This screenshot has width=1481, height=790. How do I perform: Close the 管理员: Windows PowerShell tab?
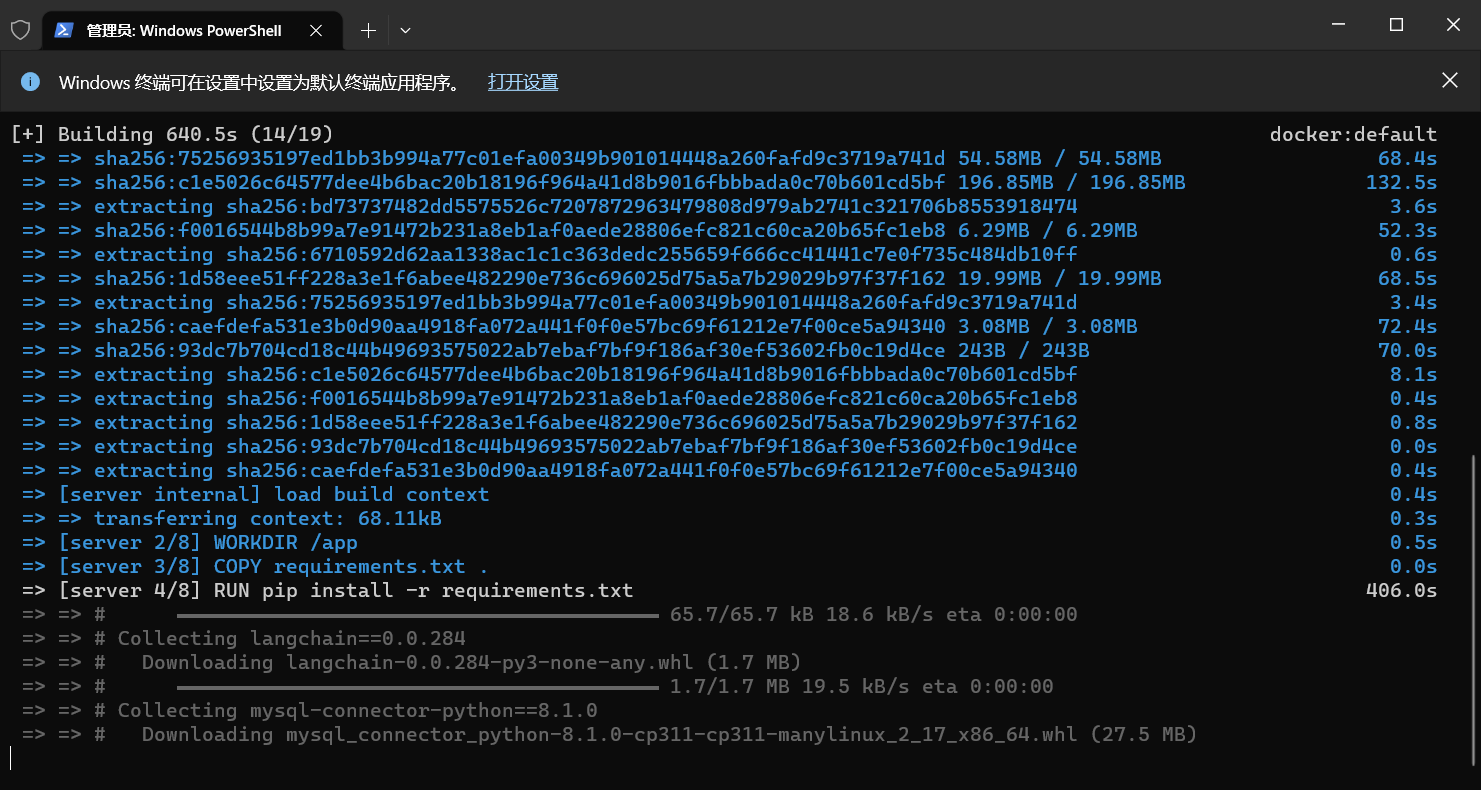click(x=316, y=31)
